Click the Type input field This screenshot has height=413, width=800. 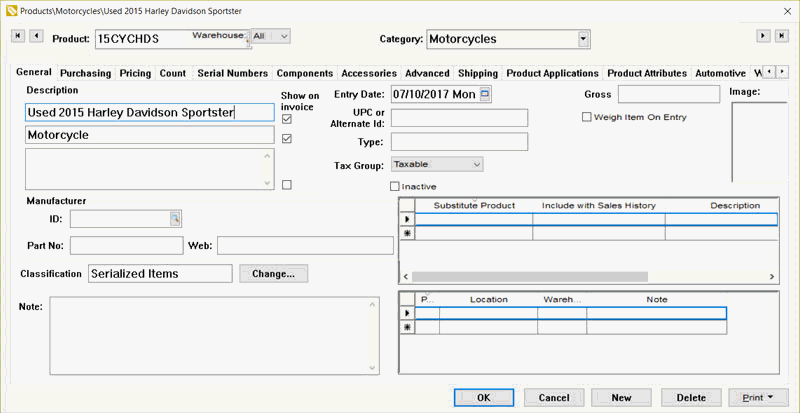(459, 142)
